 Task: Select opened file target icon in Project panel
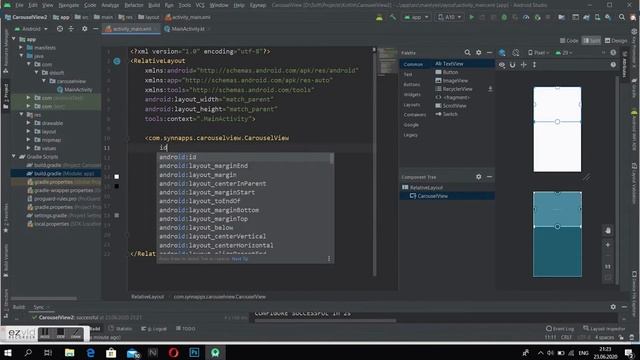tap(60, 29)
